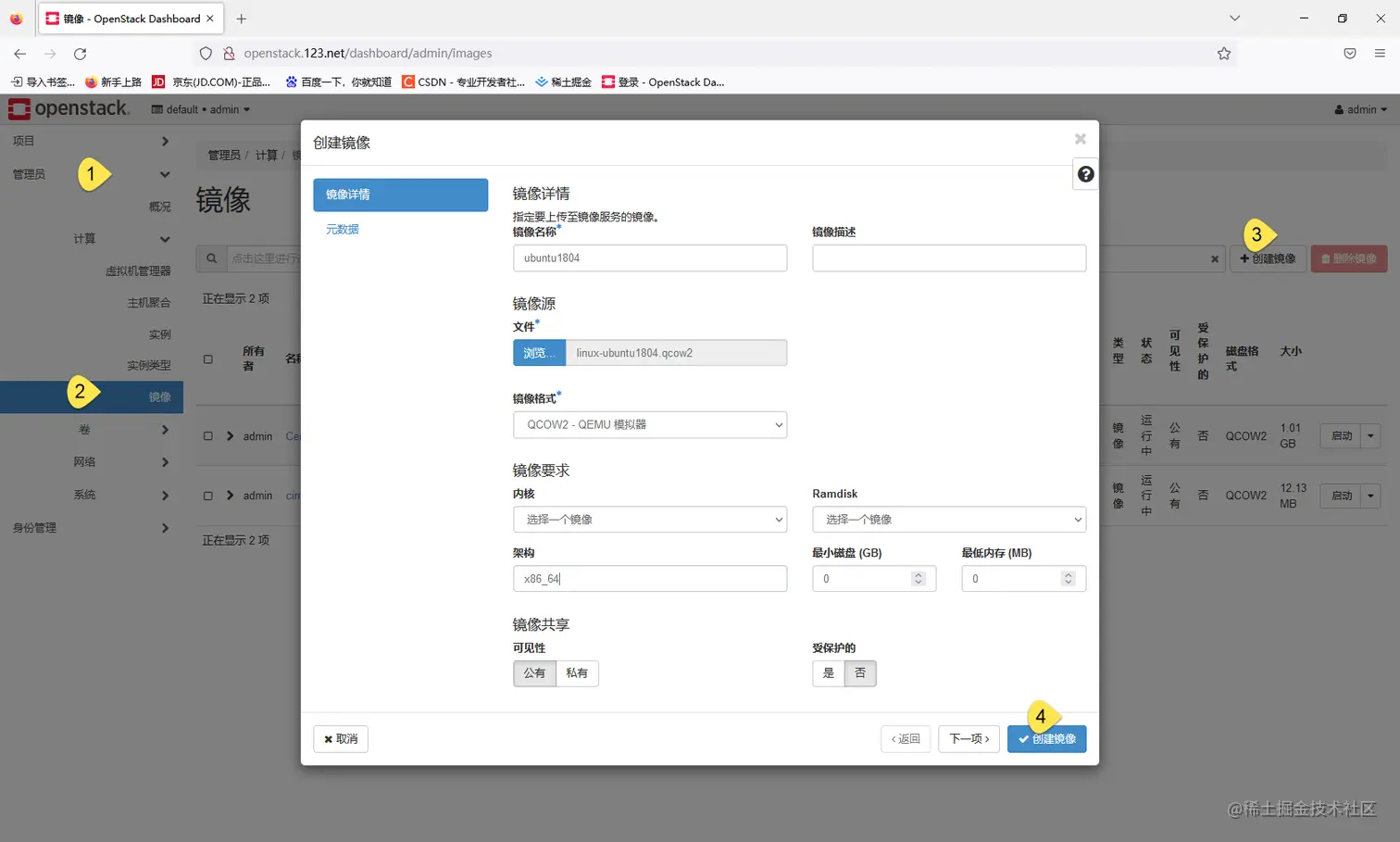This screenshot has height=842, width=1400.
Task: Open the help icon in the Create Image dialog
Action: tap(1084, 173)
